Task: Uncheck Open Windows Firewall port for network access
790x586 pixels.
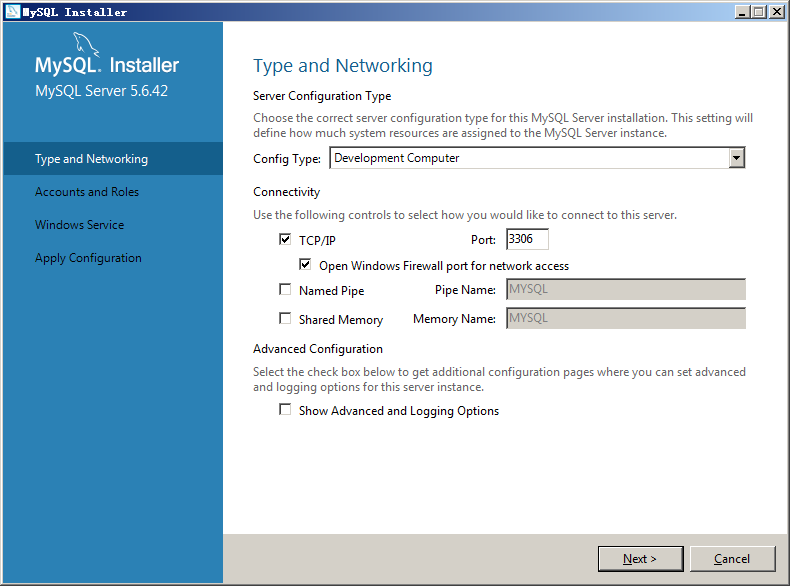Action: [x=305, y=264]
